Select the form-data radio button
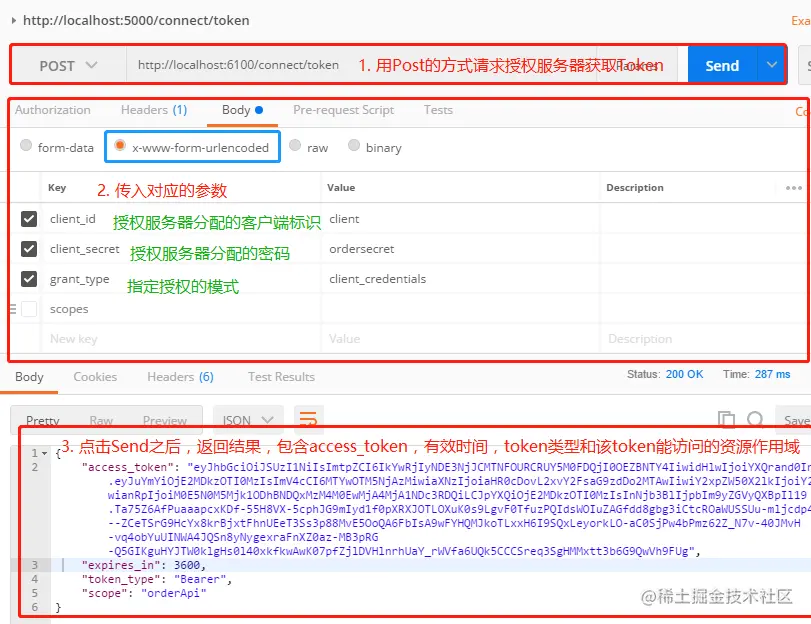 click(x=26, y=145)
